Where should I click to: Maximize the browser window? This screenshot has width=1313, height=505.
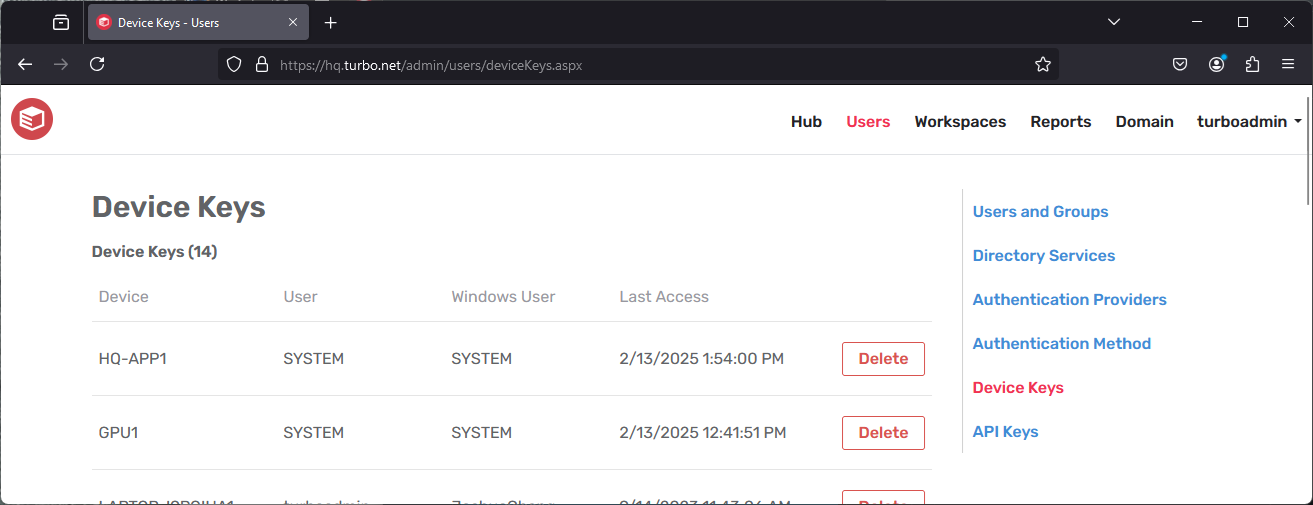click(1243, 22)
